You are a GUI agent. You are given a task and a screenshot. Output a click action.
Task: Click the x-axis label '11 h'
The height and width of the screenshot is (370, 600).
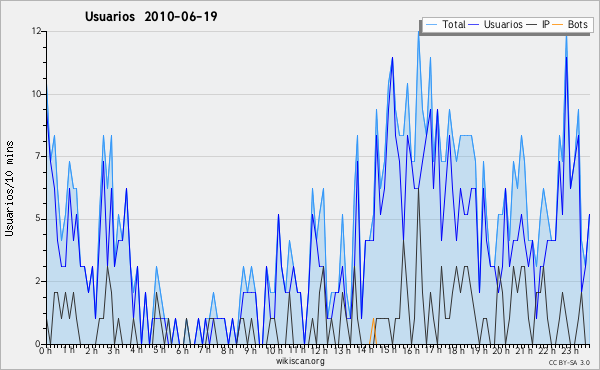coord(297,350)
